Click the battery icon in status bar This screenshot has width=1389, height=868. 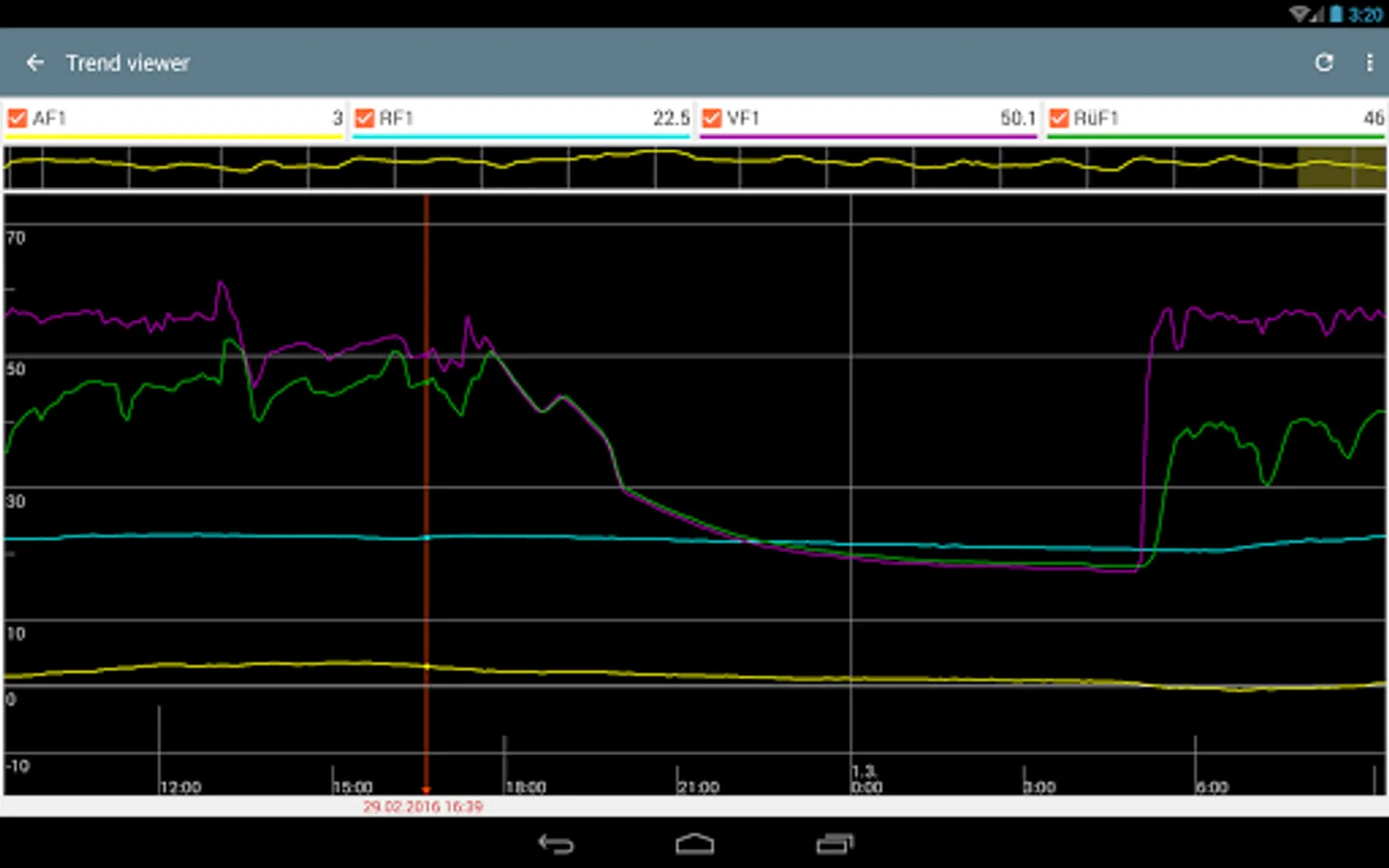pyautogui.click(x=1337, y=14)
